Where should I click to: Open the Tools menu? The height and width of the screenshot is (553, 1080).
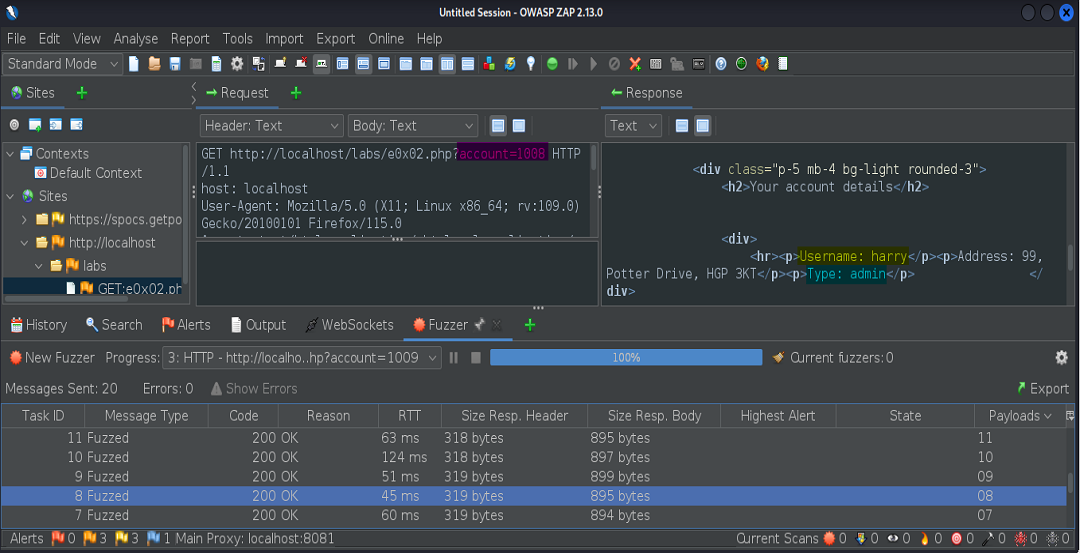(x=238, y=39)
